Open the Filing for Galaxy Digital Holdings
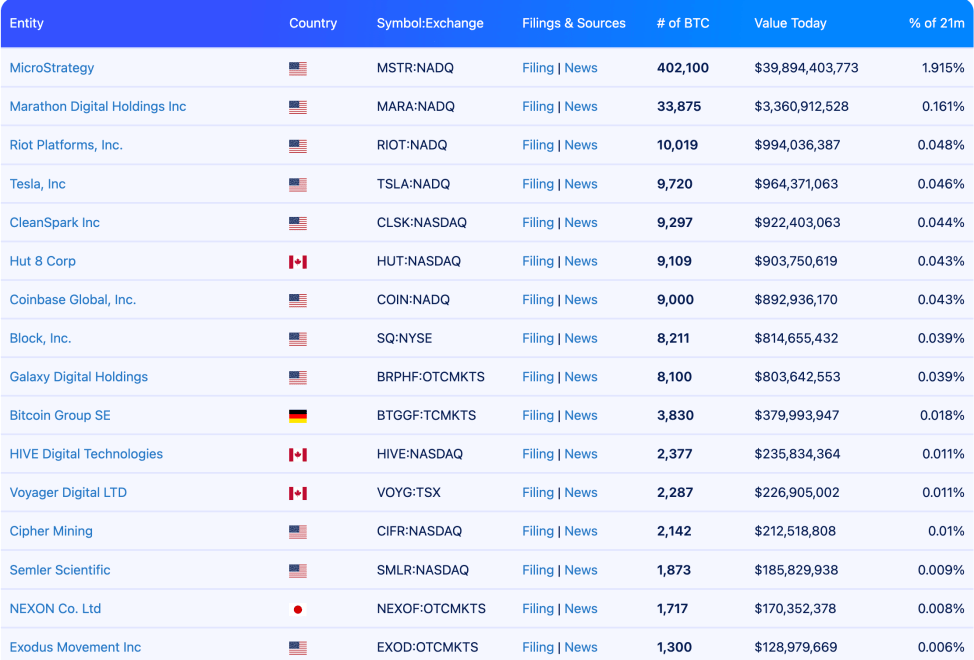The height and width of the screenshot is (660, 974). [538, 377]
